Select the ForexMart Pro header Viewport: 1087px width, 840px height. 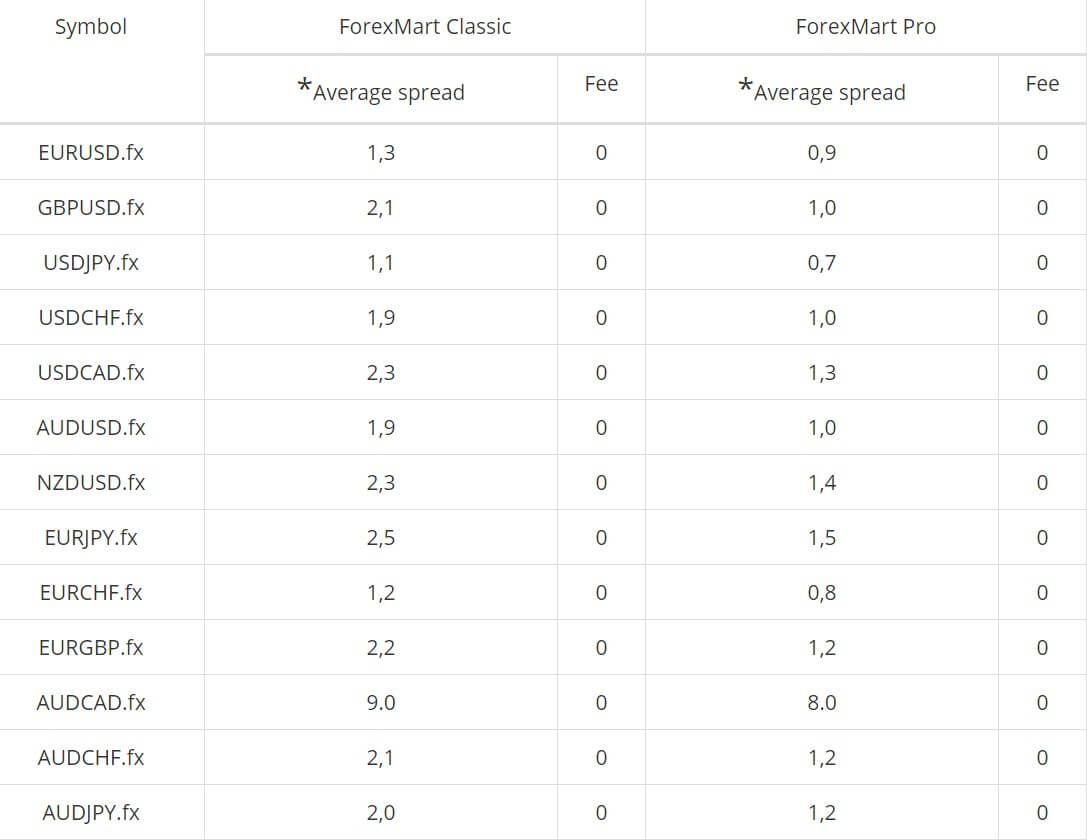pyautogui.click(x=866, y=26)
